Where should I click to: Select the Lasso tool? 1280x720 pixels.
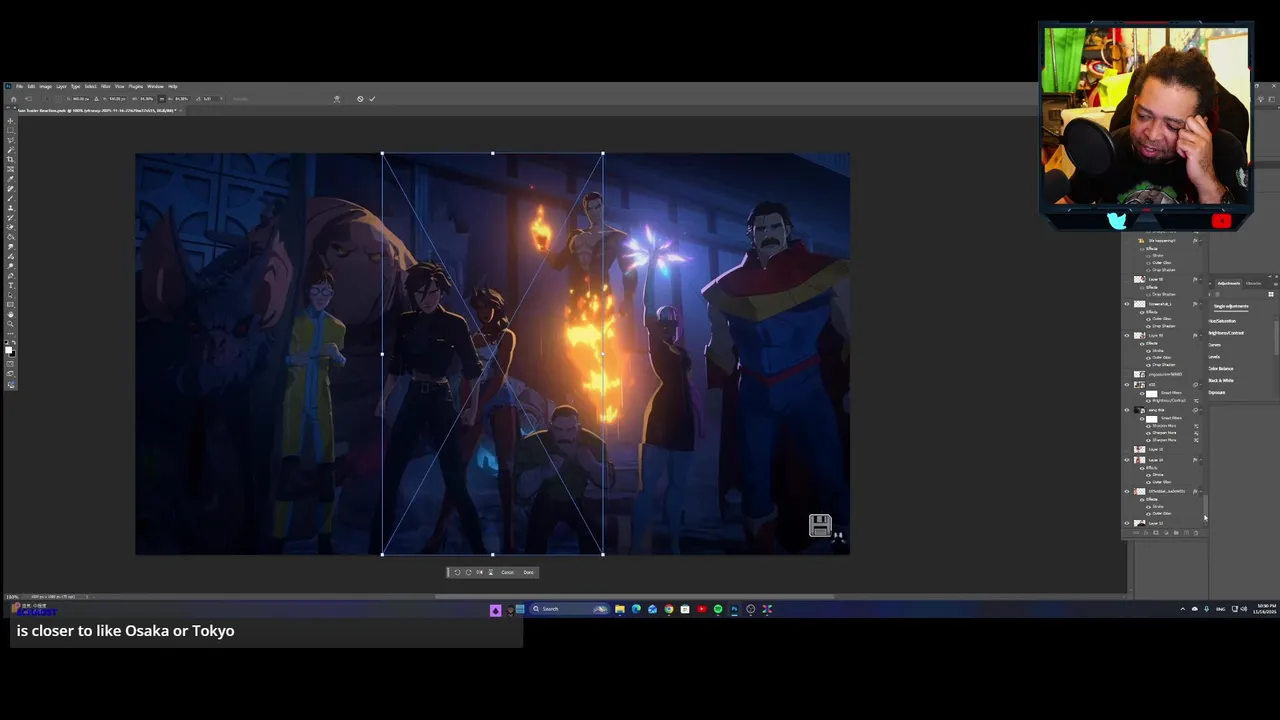pyautogui.click(x=10, y=140)
